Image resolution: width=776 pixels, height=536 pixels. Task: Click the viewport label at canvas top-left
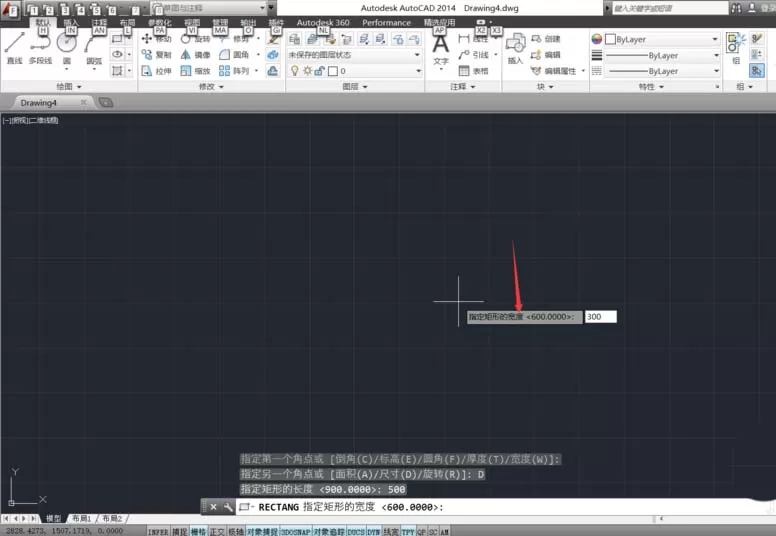31,120
